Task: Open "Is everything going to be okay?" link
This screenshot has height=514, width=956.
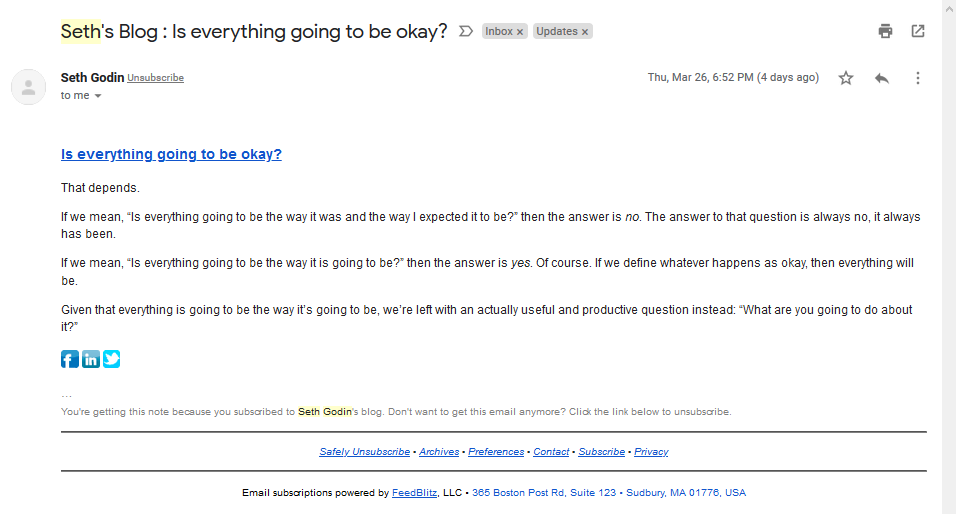Action: point(171,154)
